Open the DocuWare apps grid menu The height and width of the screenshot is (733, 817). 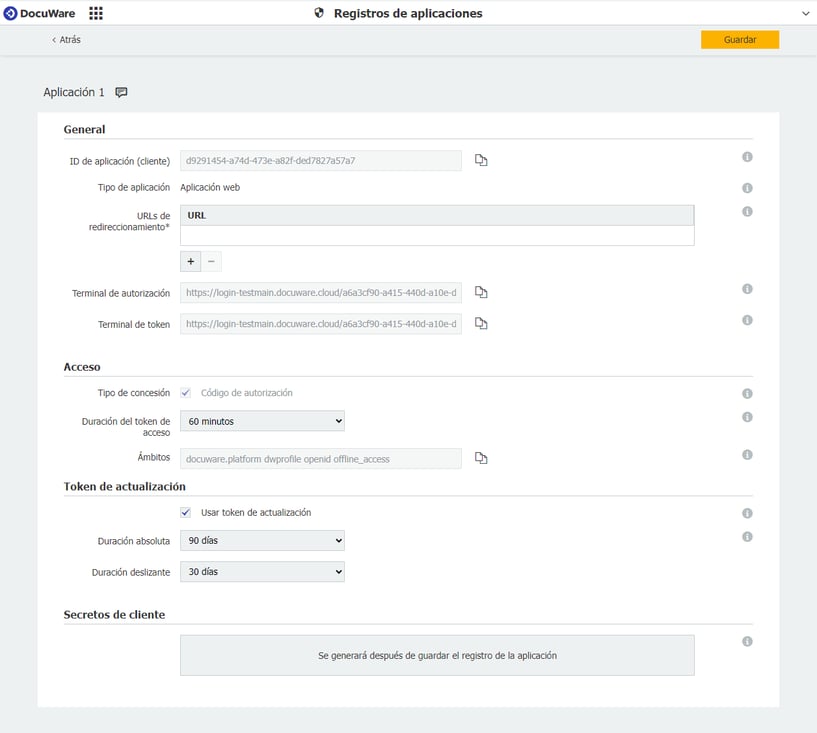coord(96,13)
